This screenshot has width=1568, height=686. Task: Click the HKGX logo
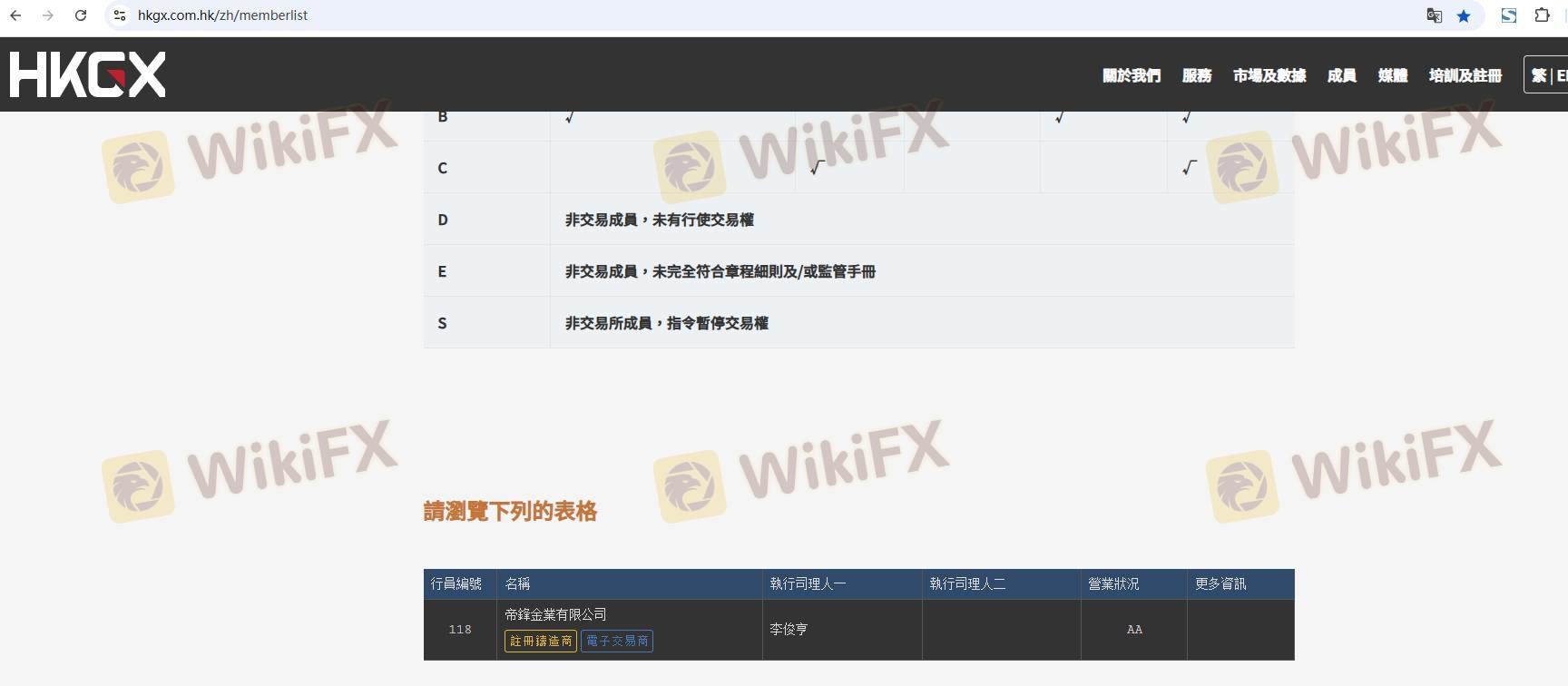click(x=87, y=74)
